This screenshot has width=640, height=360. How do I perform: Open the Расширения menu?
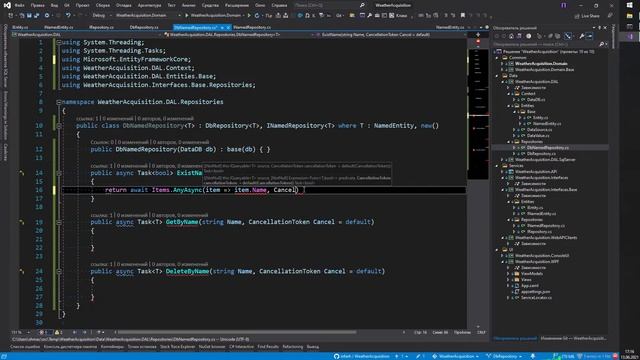click(x=237, y=5)
